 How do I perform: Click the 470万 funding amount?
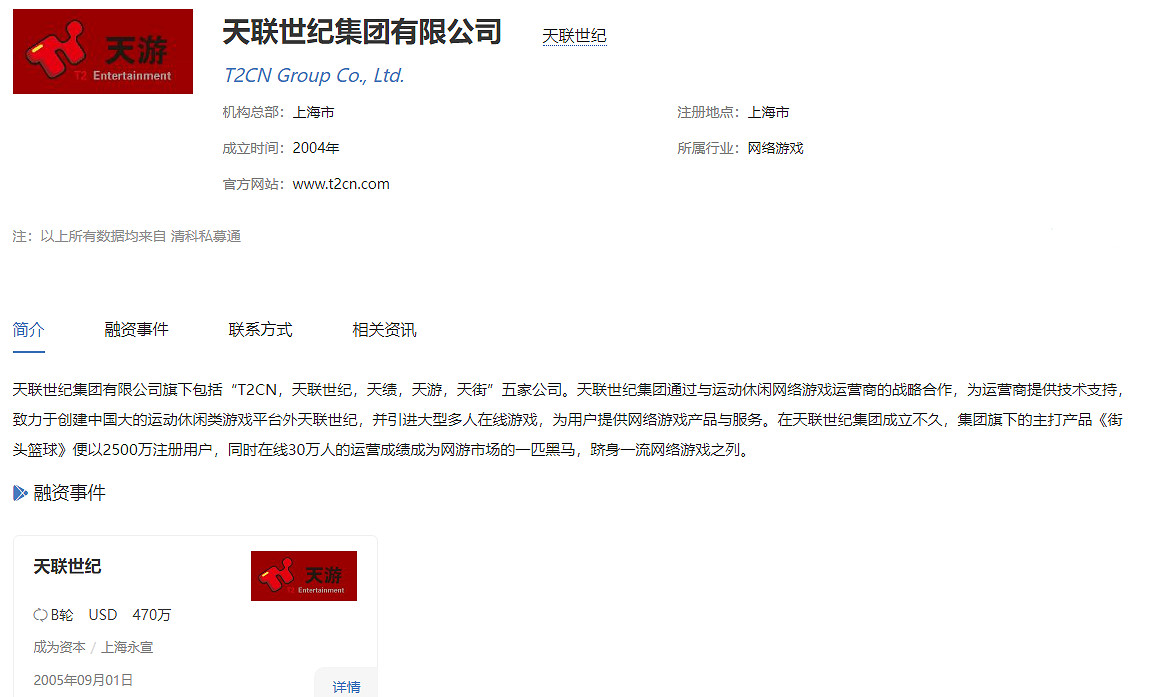(x=152, y=615)
